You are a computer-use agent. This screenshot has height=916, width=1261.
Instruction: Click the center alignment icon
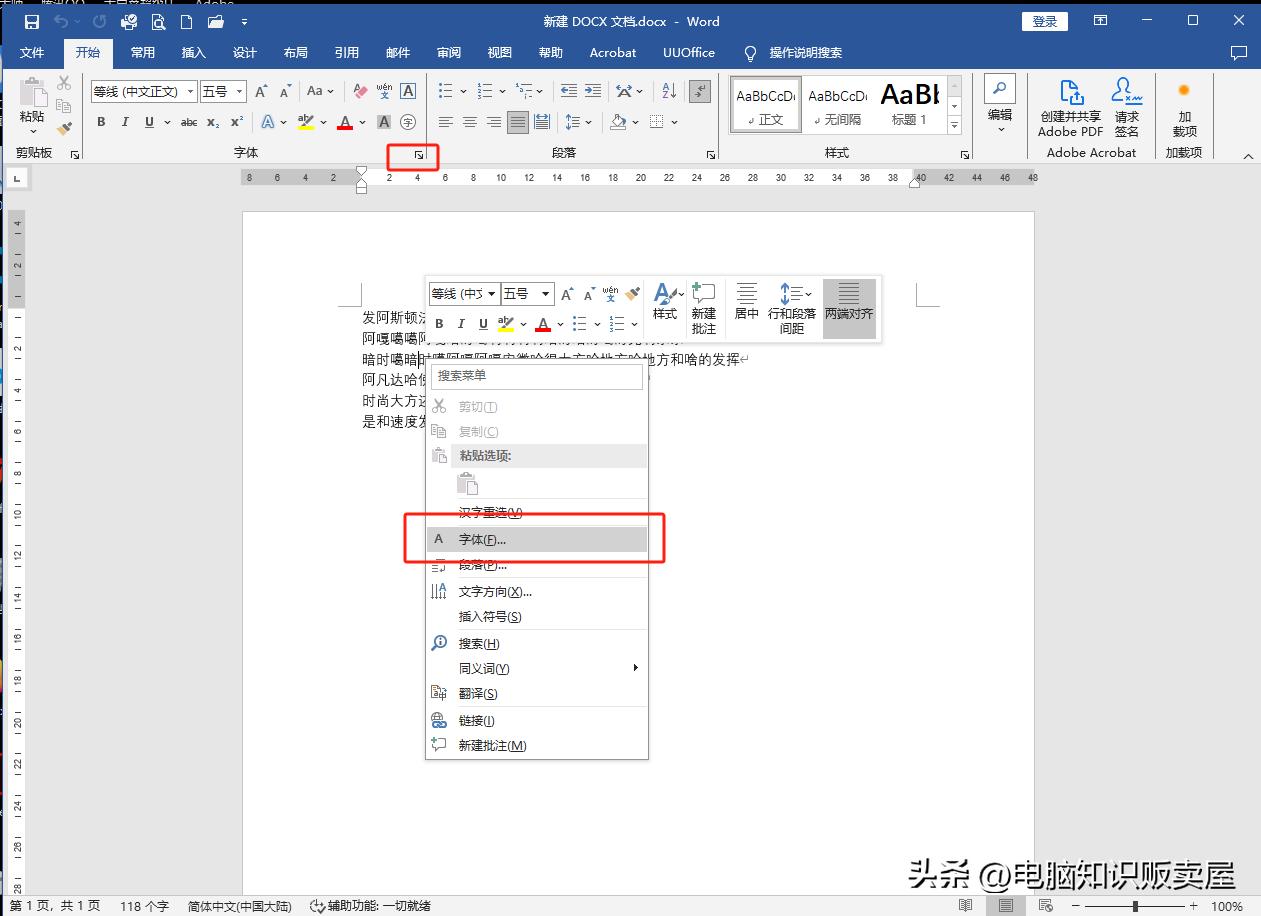(470, 121)
